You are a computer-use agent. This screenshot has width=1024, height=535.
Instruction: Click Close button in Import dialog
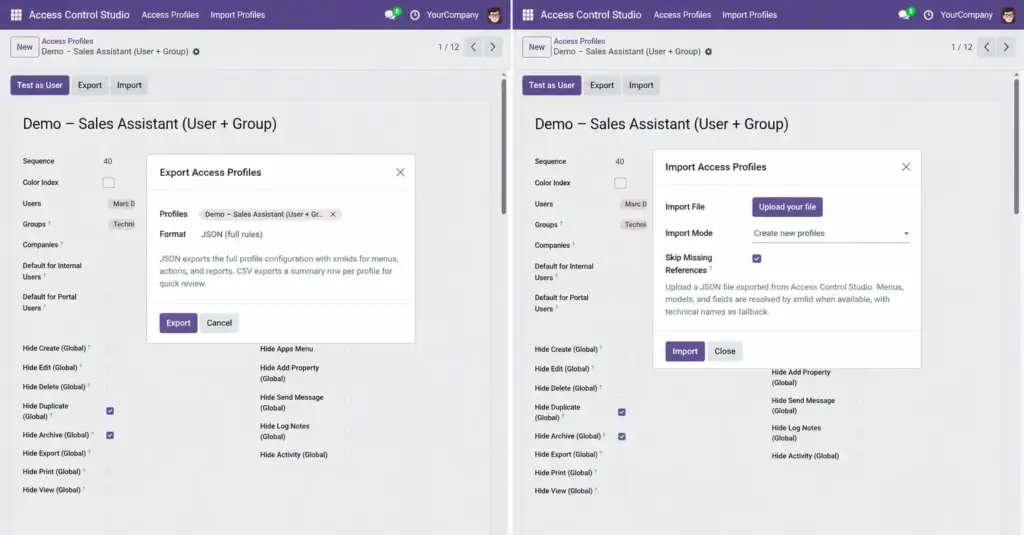tap(725, 351)
